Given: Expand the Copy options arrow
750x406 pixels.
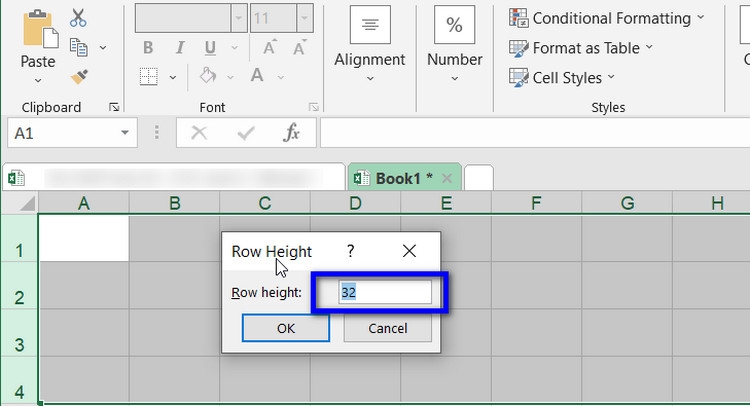Looking at the screenshot, I should (103, 48).
